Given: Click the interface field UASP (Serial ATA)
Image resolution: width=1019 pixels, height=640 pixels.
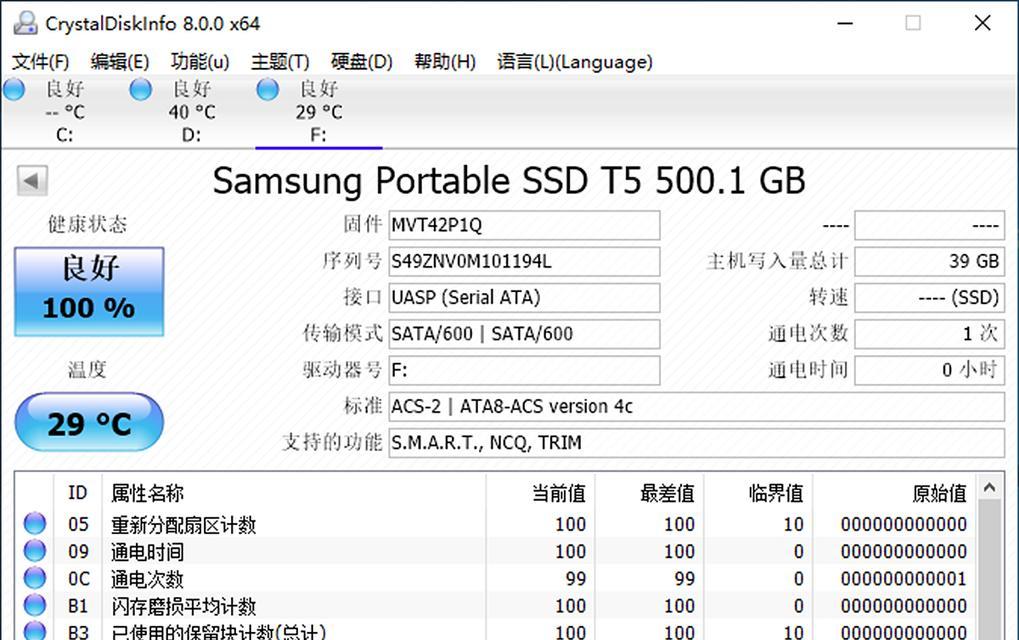Looking at the screenshot, I should (x=524, y=298).
